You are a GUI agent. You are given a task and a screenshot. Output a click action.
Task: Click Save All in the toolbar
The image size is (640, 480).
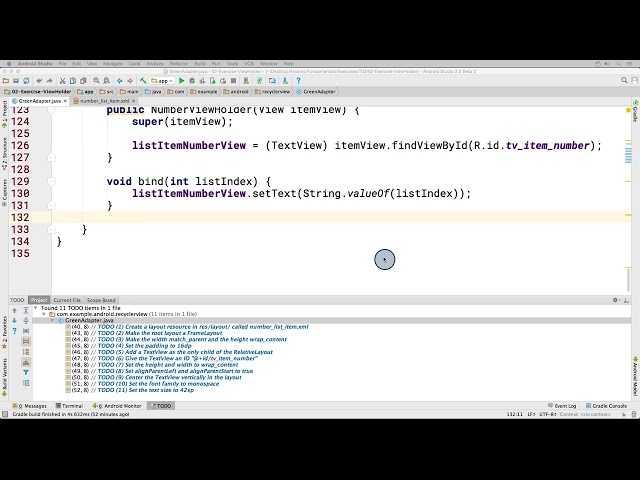pos(16,81)
